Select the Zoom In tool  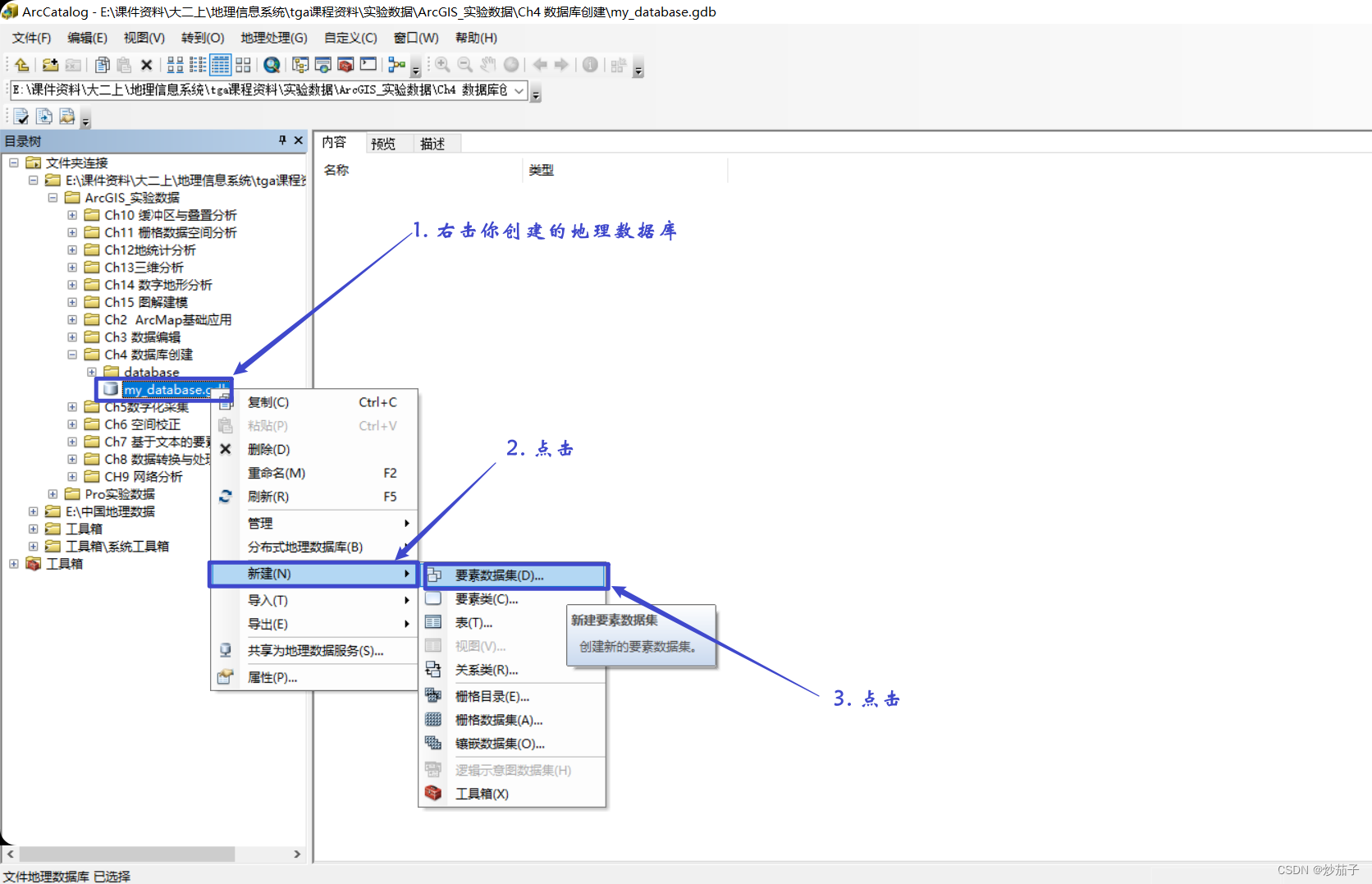click(x=442, y=65)
